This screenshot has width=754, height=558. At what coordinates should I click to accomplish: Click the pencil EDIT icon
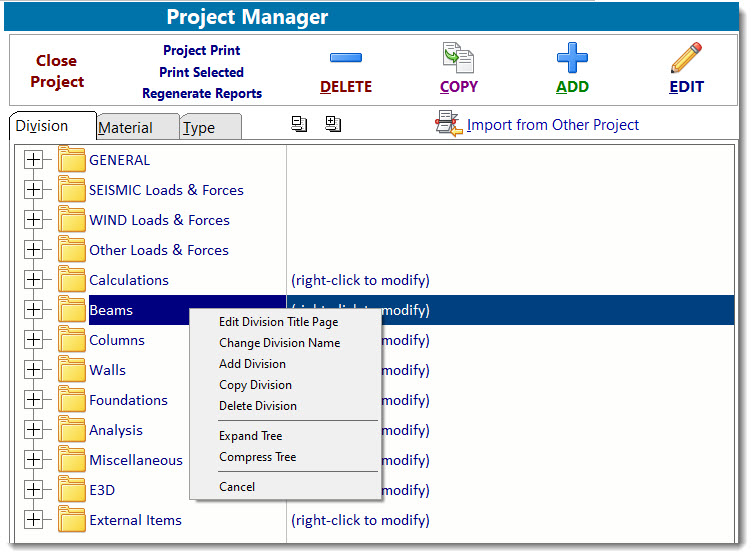pos(686,58)
